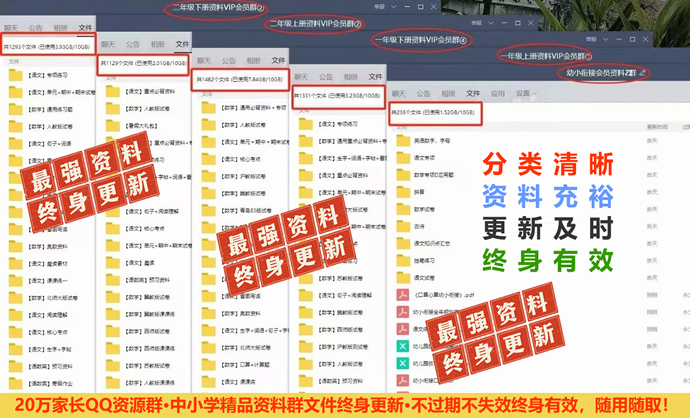The image size is (690, 418).
Task: Select 【语文】生字+字帖 row in 1293-file window
Action: [49, 349]
